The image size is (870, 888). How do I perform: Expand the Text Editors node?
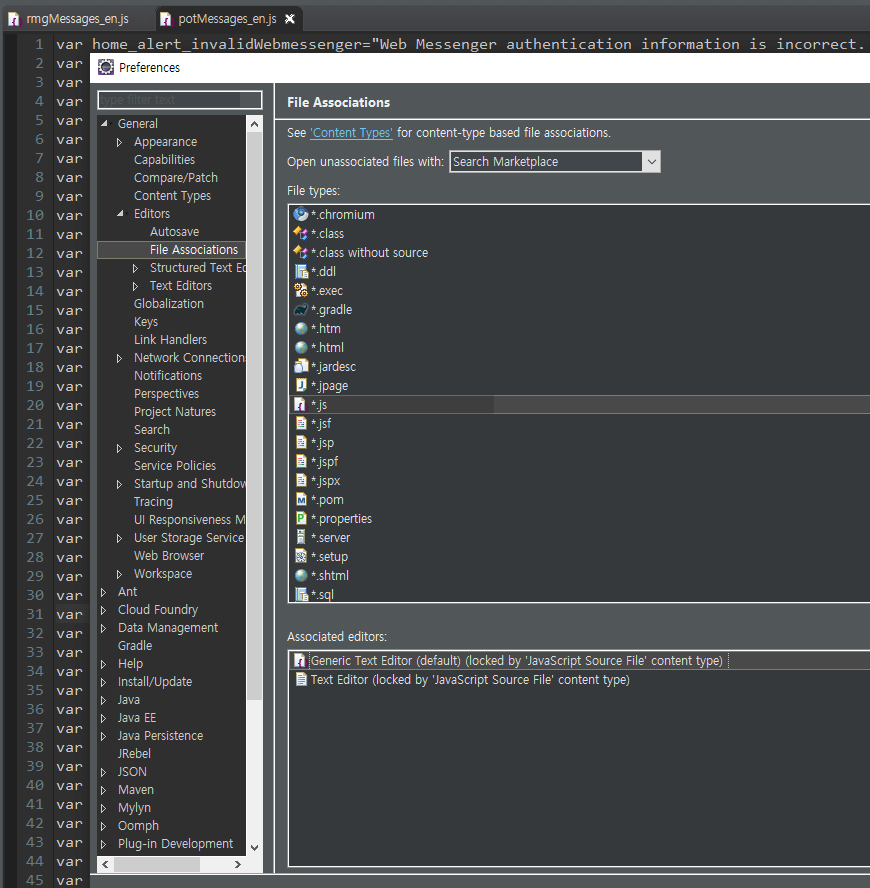135,286
